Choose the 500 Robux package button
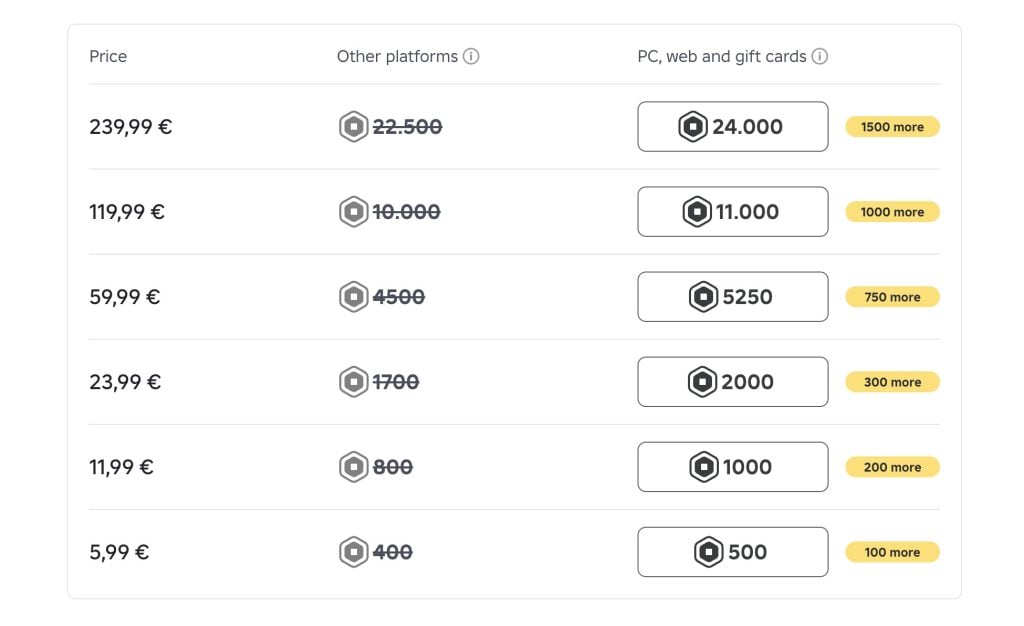The image size is (1024, 626). click(732, 552)
